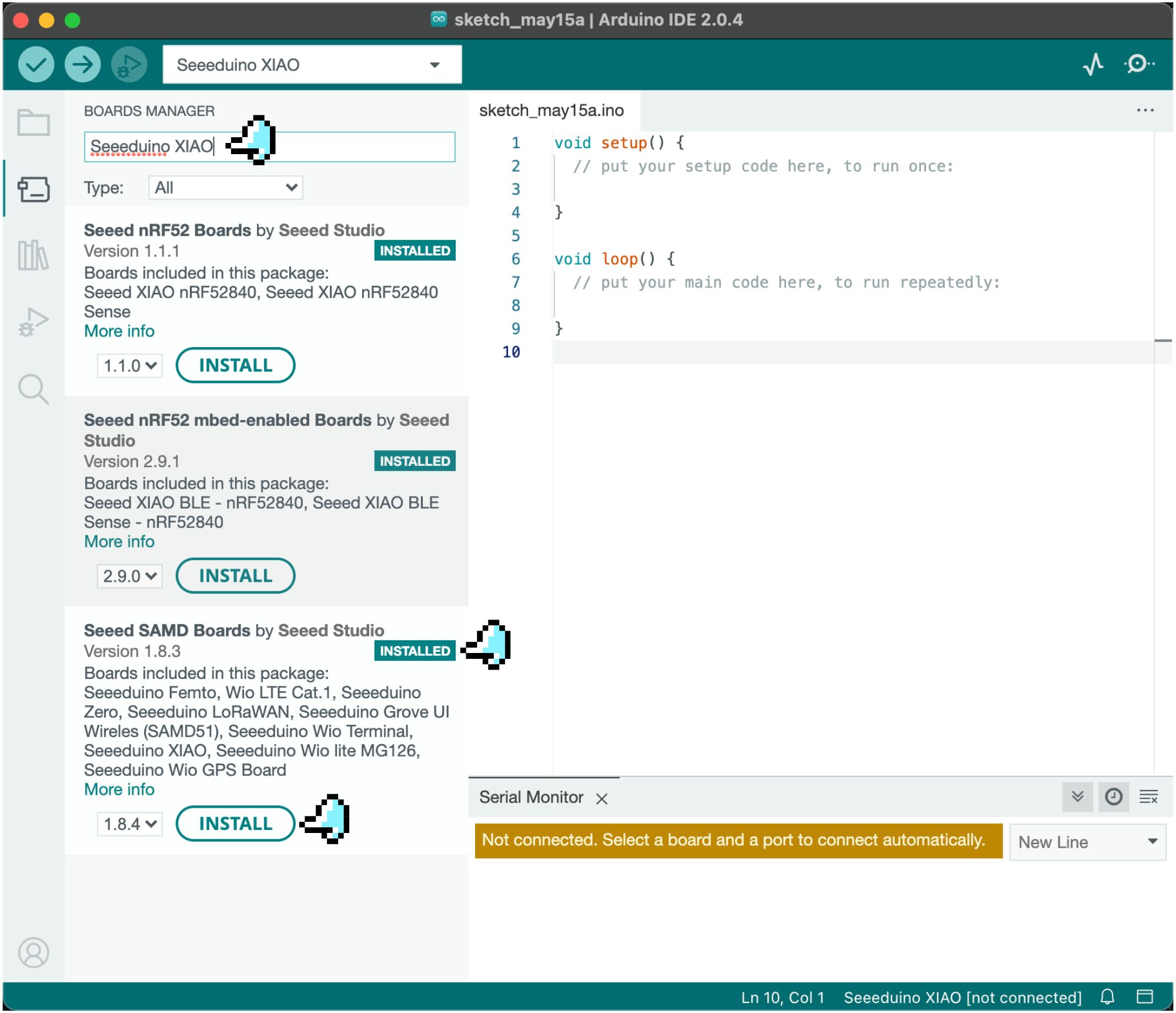Click 'Ln 10, Col 1' in status bar
This screenshot has width=1176, height=1013.
pyautogui.click(x=783, y=997)
